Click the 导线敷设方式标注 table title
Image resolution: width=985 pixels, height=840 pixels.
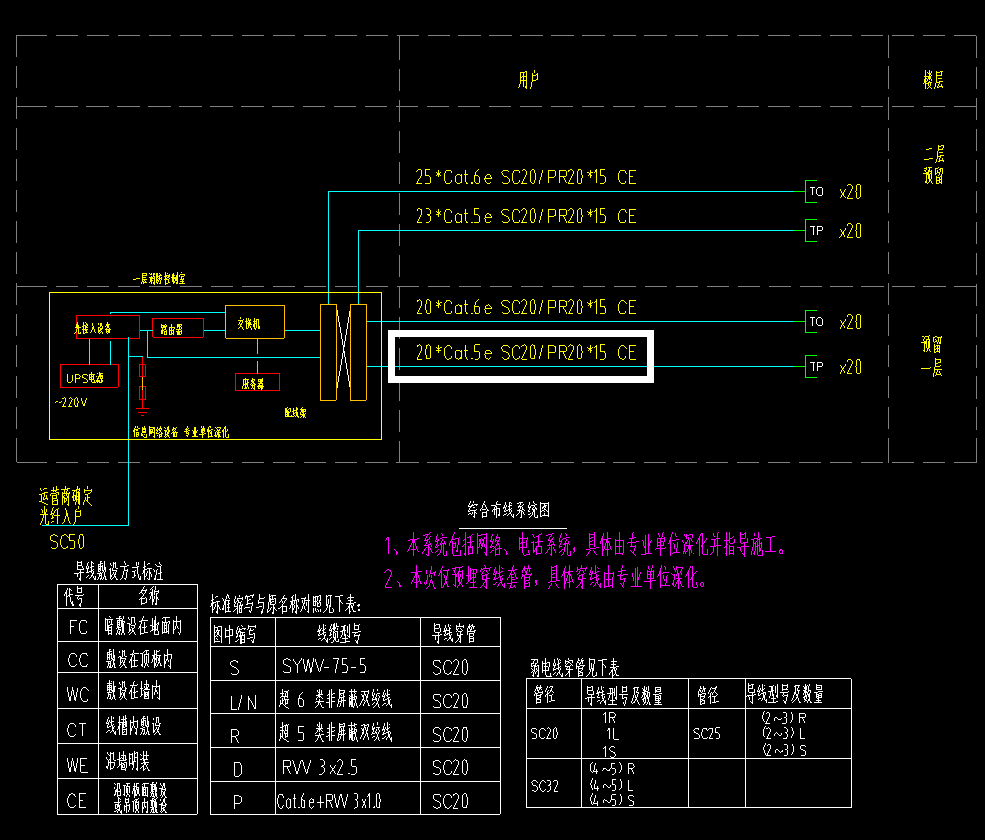tap(119, 571)
